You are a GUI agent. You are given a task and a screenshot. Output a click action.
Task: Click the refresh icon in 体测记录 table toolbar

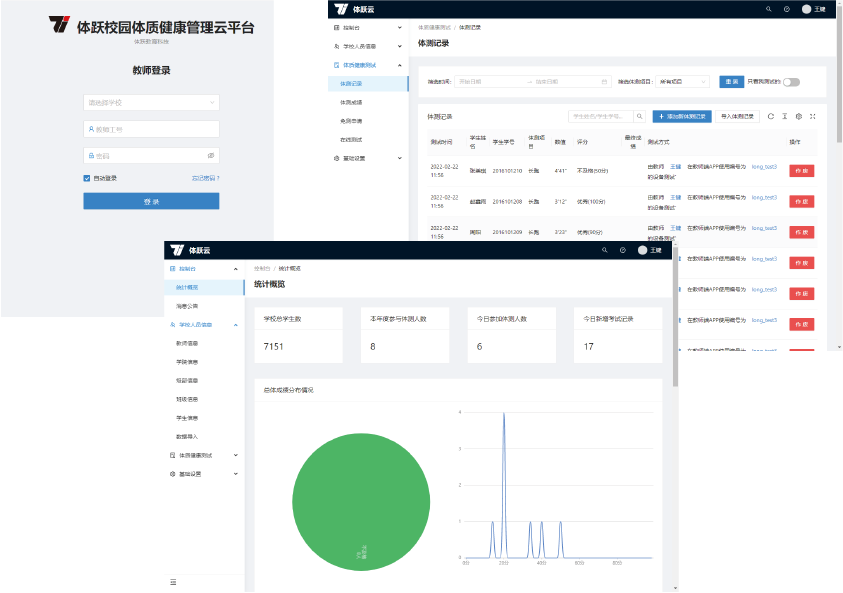pyautogui.click(x=771, y=117)
